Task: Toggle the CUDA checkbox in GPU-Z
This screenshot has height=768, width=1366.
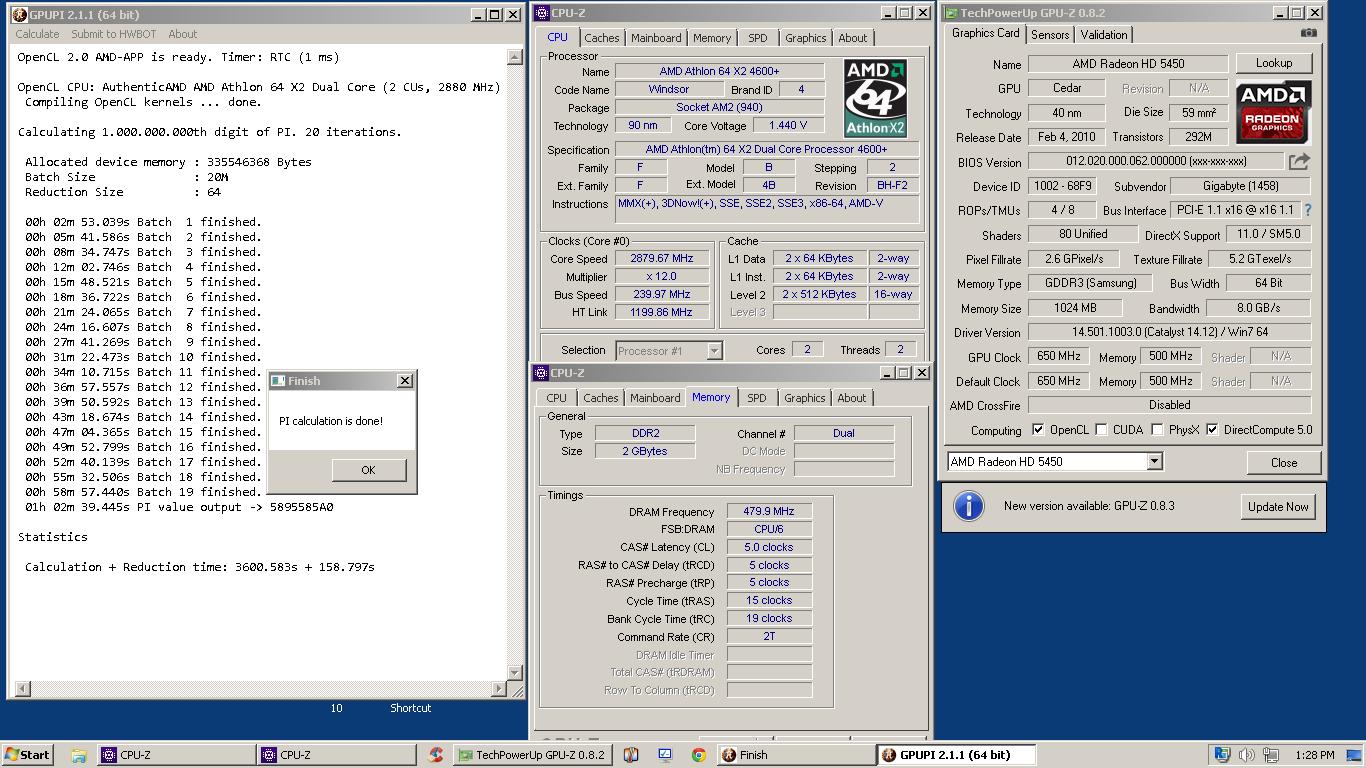Action: pyautogui.click(x=1101, y=430)
